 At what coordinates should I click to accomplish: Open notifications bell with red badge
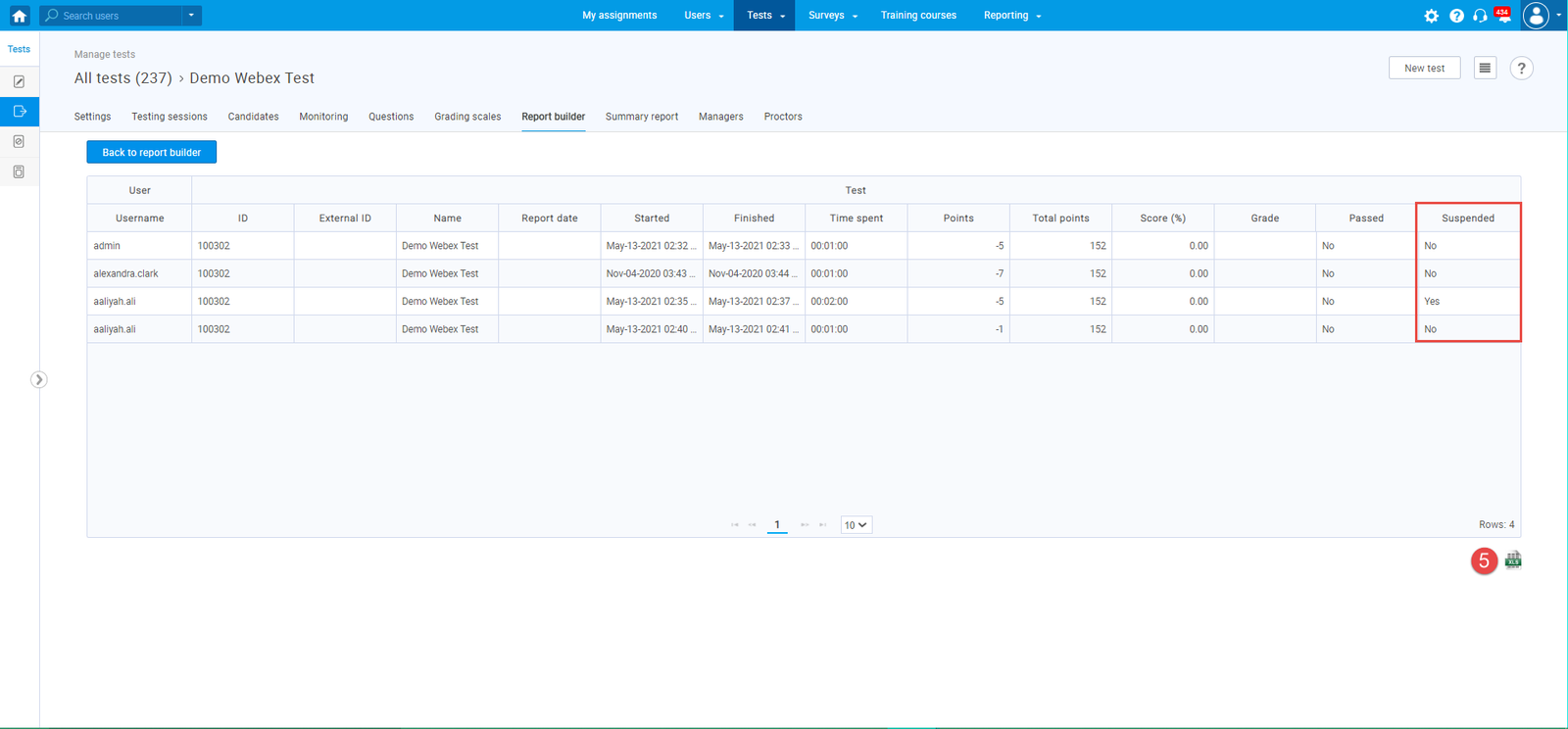click(1503, 16)
